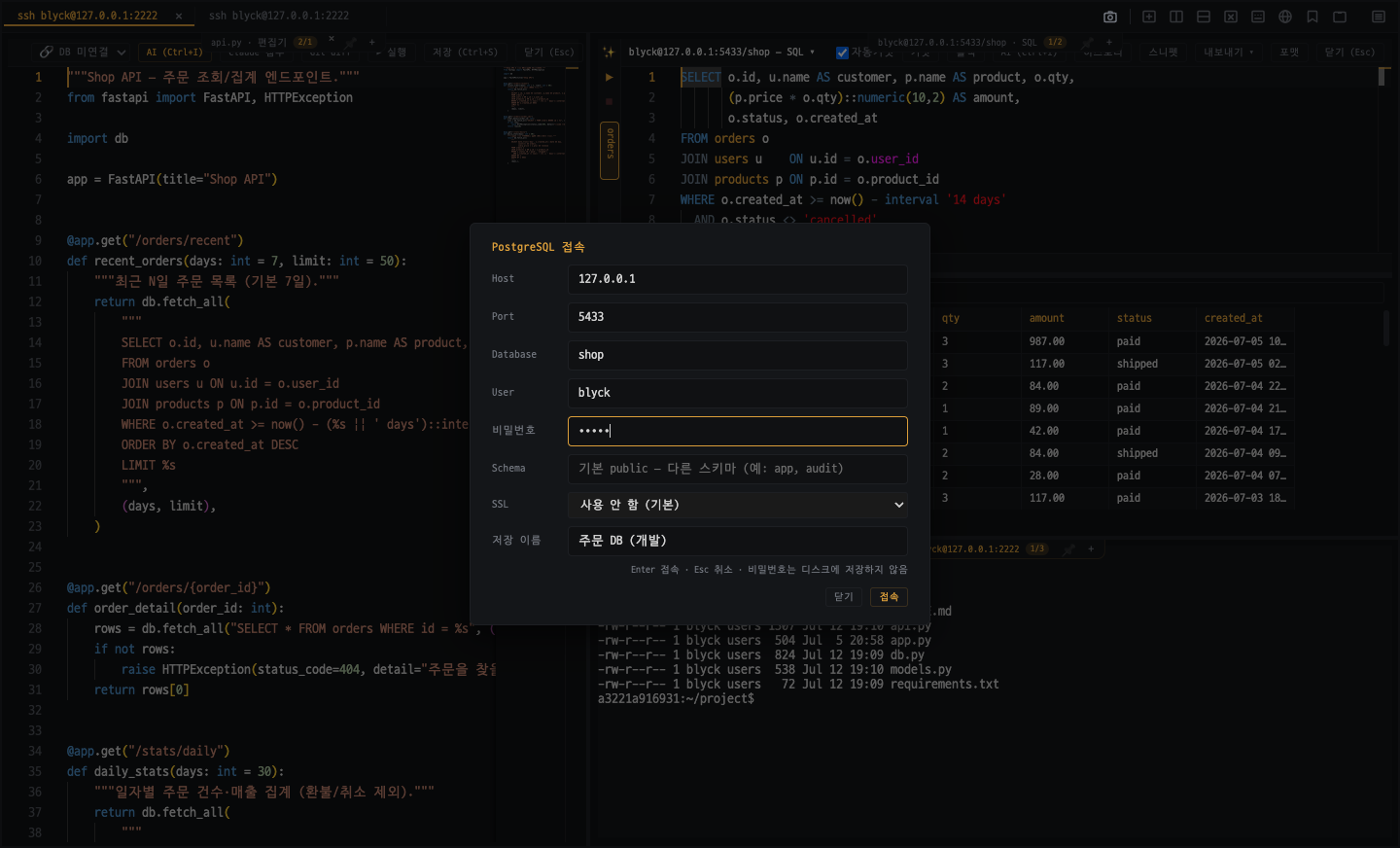Image resolution: width=1400 pixels, height=848 pixels.
Task: Click the folder icon in top bar
Action: [1340, 17]
